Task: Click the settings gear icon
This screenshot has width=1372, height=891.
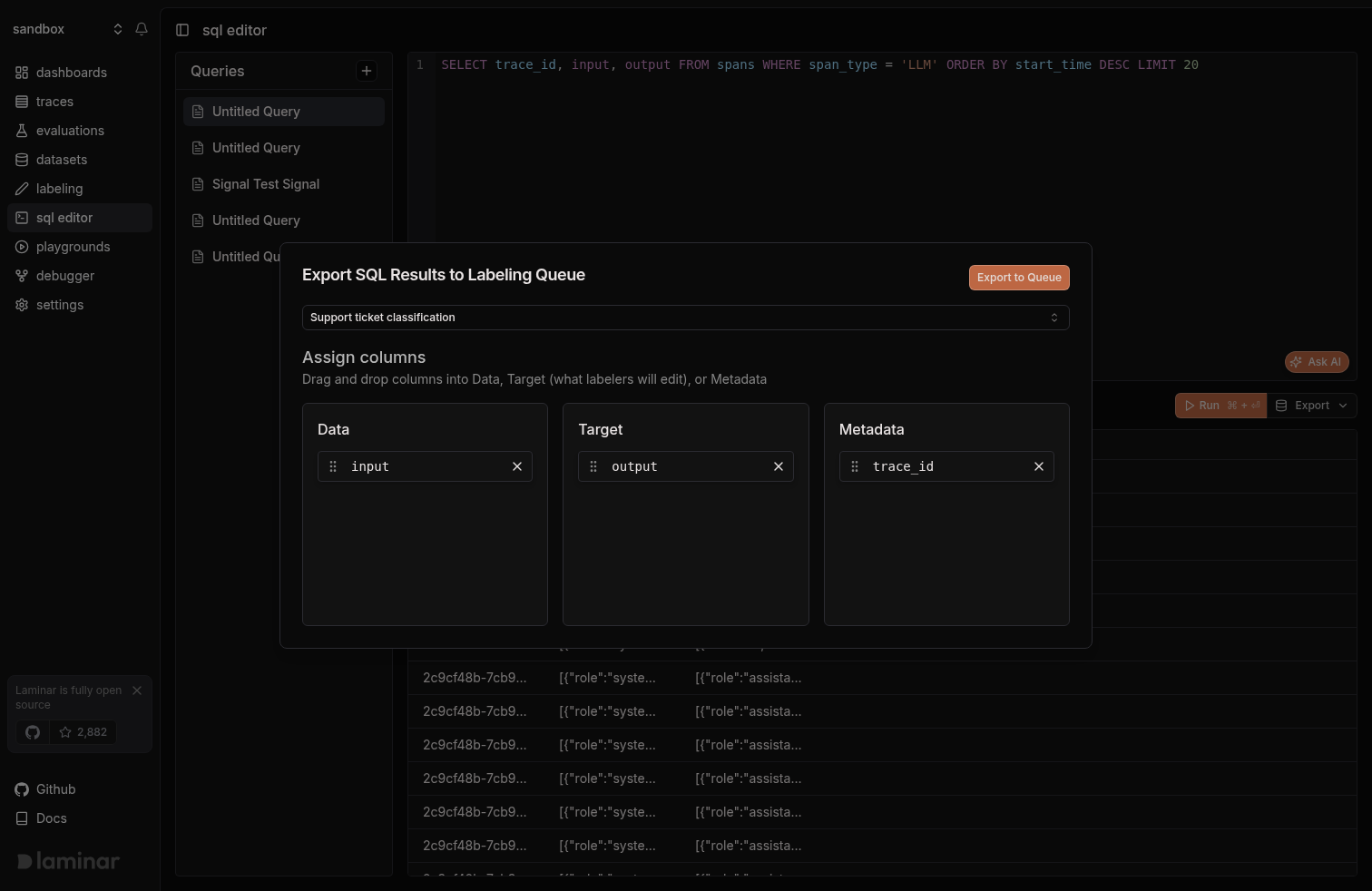Action: pos(22,305)
